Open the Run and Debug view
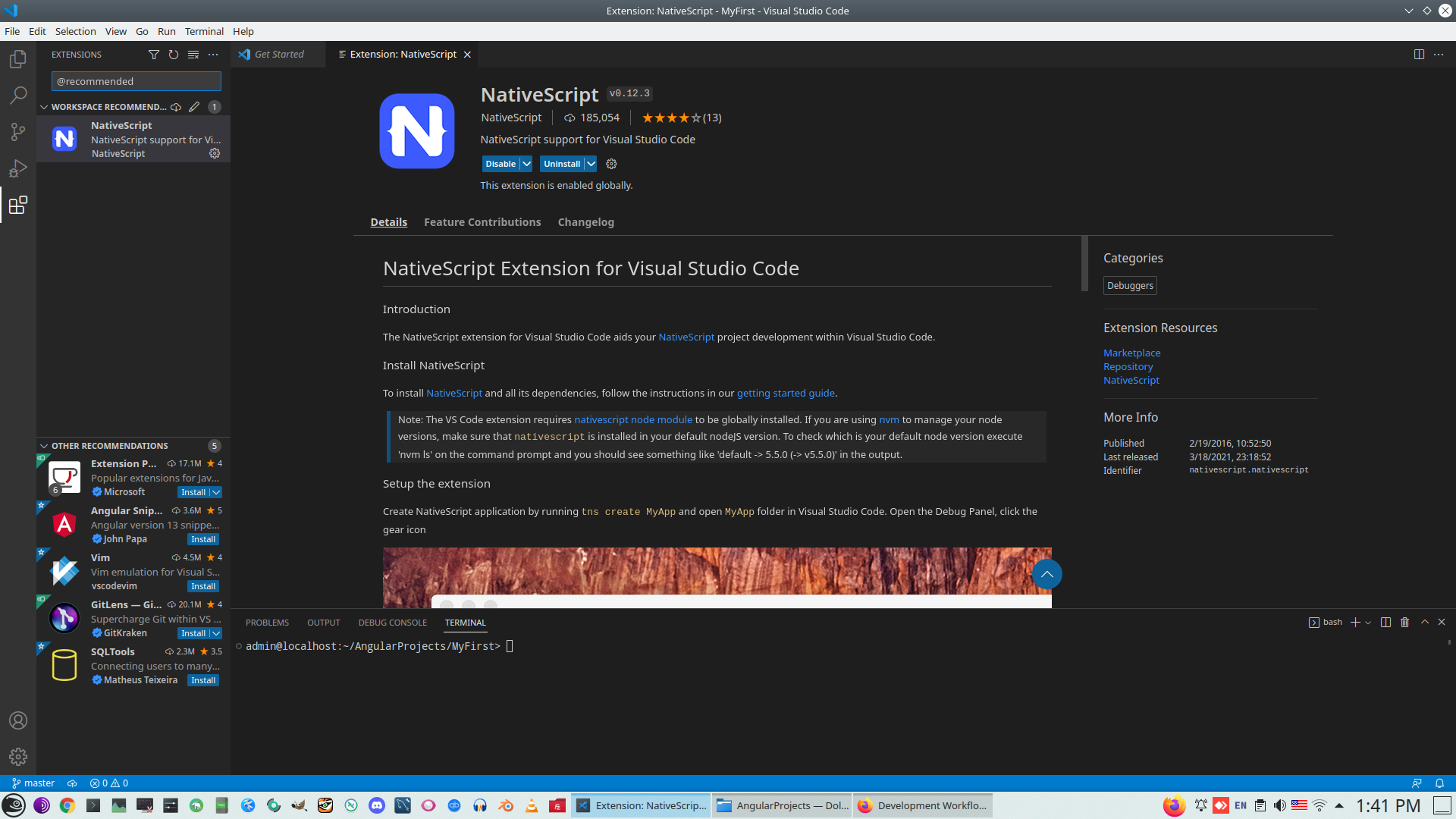This screenshot has width=1456, height=819. point(18,168)
